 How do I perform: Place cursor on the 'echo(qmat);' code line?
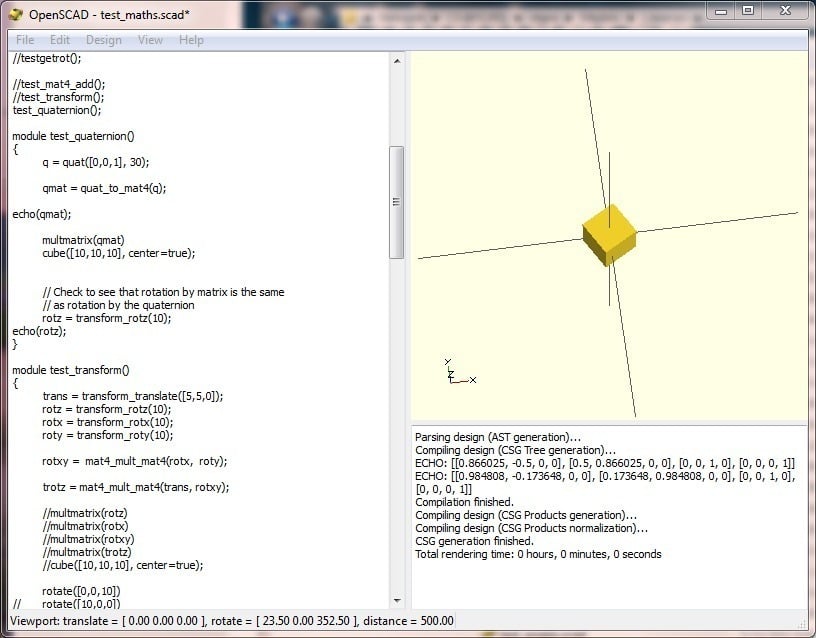click(x=42, y=213)
